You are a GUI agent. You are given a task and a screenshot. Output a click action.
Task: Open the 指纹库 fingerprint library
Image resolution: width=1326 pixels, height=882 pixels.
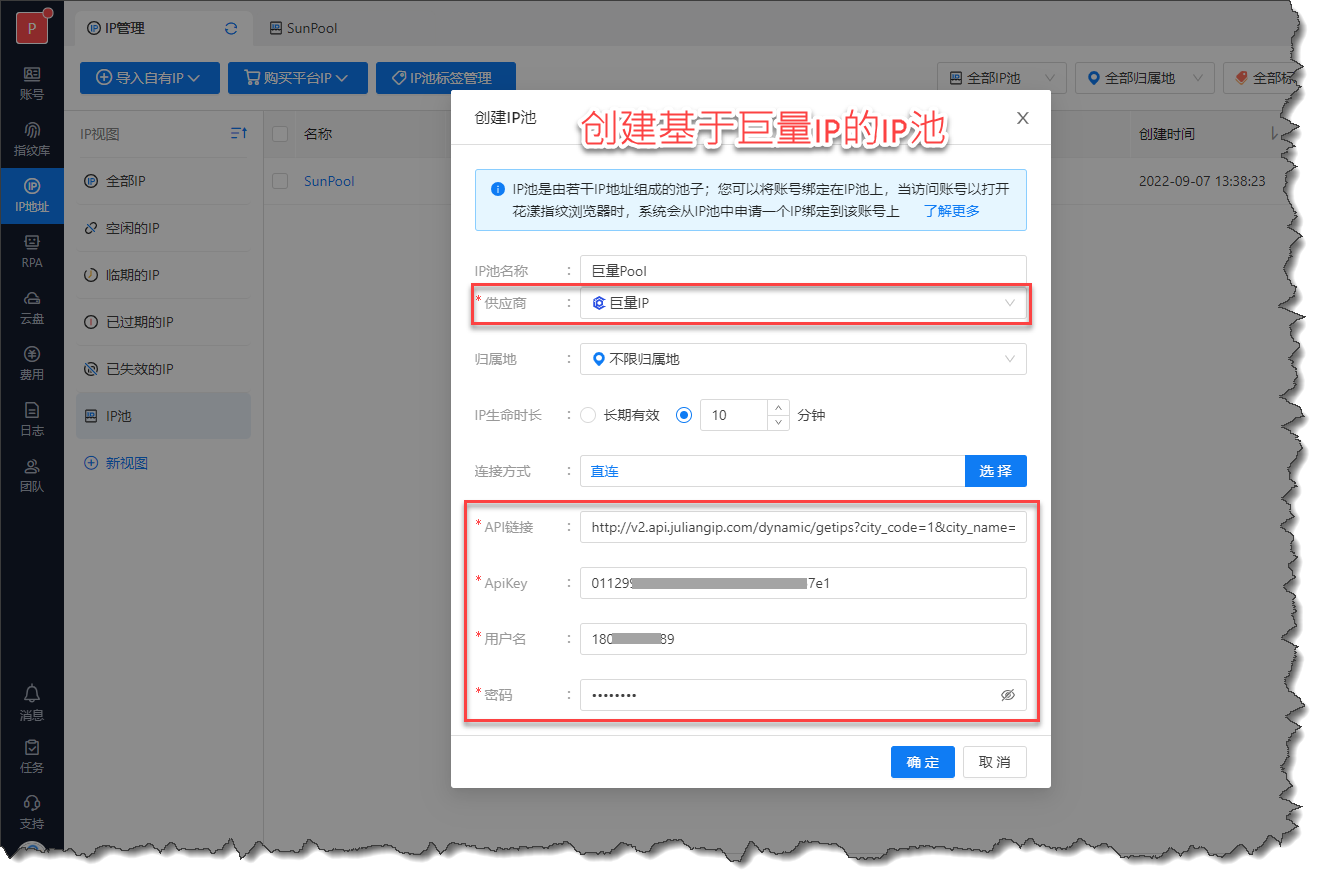(x=32, y=139)
